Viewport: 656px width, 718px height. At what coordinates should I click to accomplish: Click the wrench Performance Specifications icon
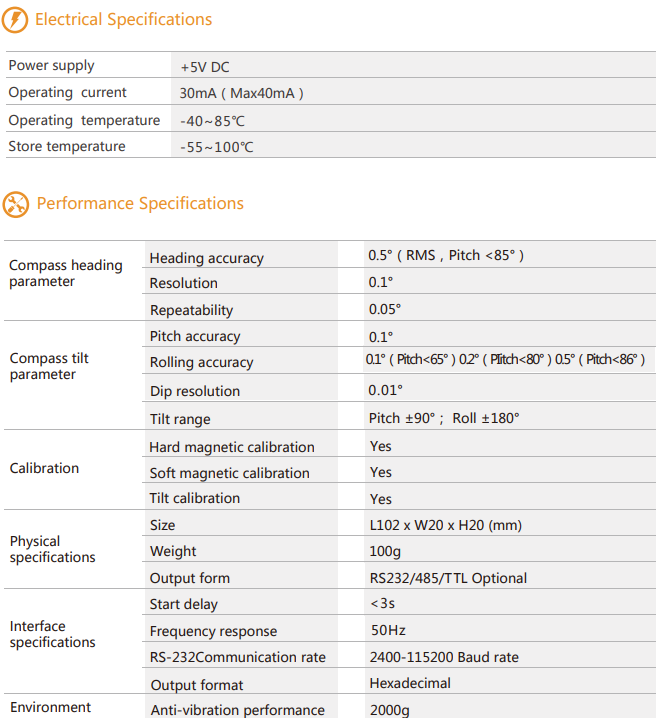[16, 204]
